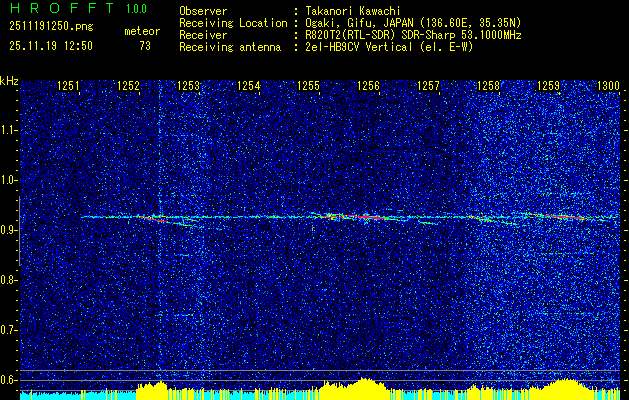The image size is (629, 400).
Task: Click the 1252 time marker
Action: point(129,85)
